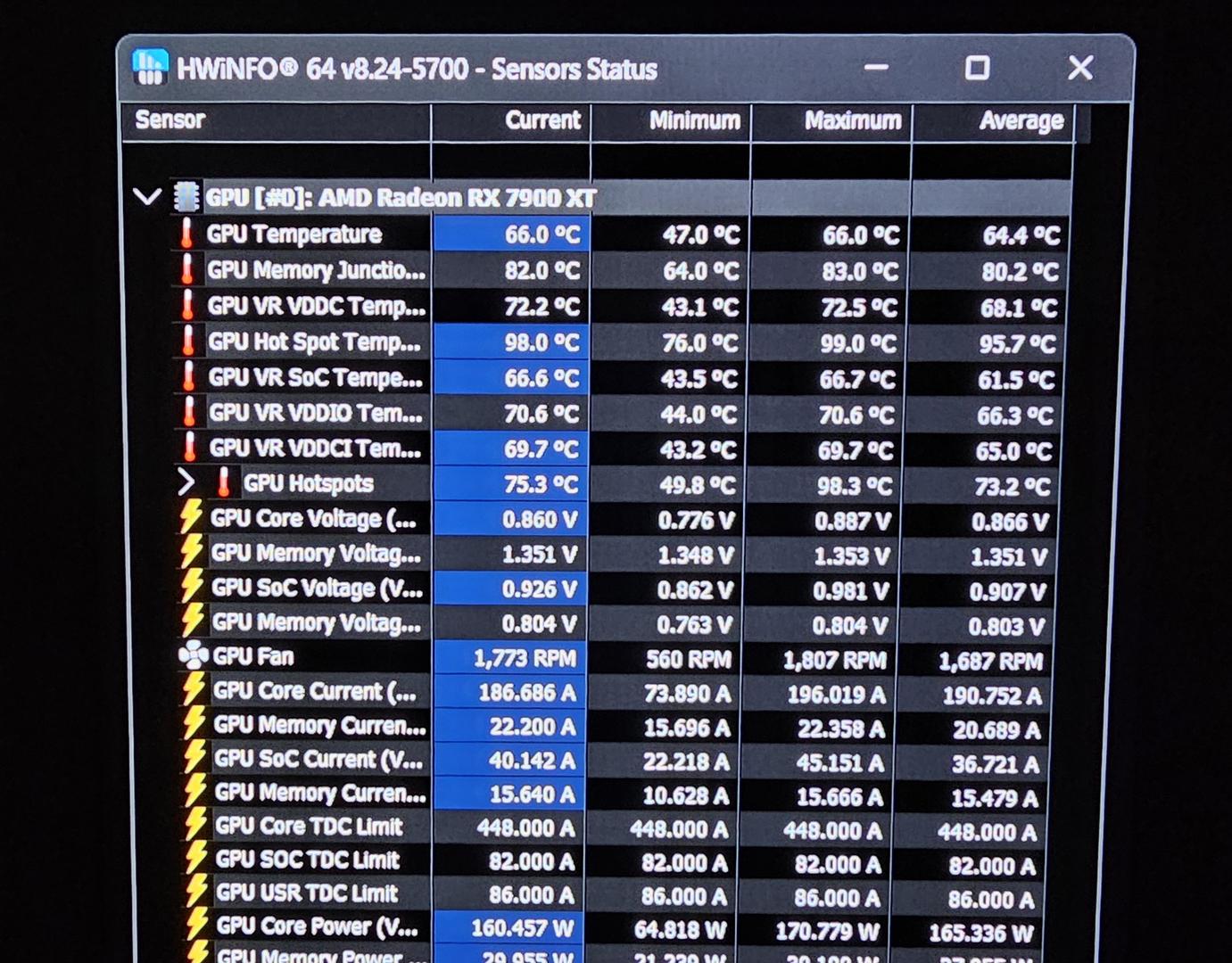Click average value 64.4 °C of GPU Temperature

pos(1021,235)
